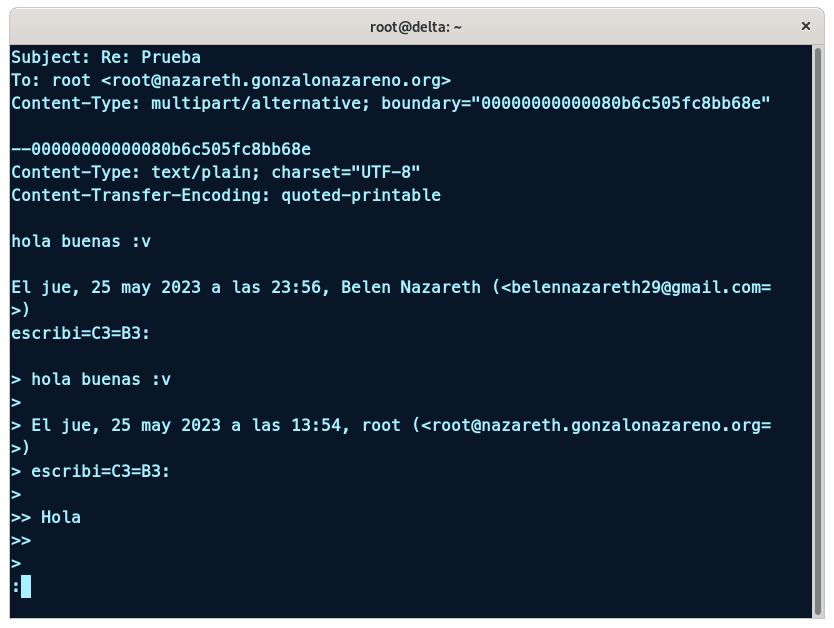This screenshot has height=628, width=834.
Task: Click the 'text/plain; charset="UTF-8"' line
Action: pyautogui.click(x=216, y=172)
